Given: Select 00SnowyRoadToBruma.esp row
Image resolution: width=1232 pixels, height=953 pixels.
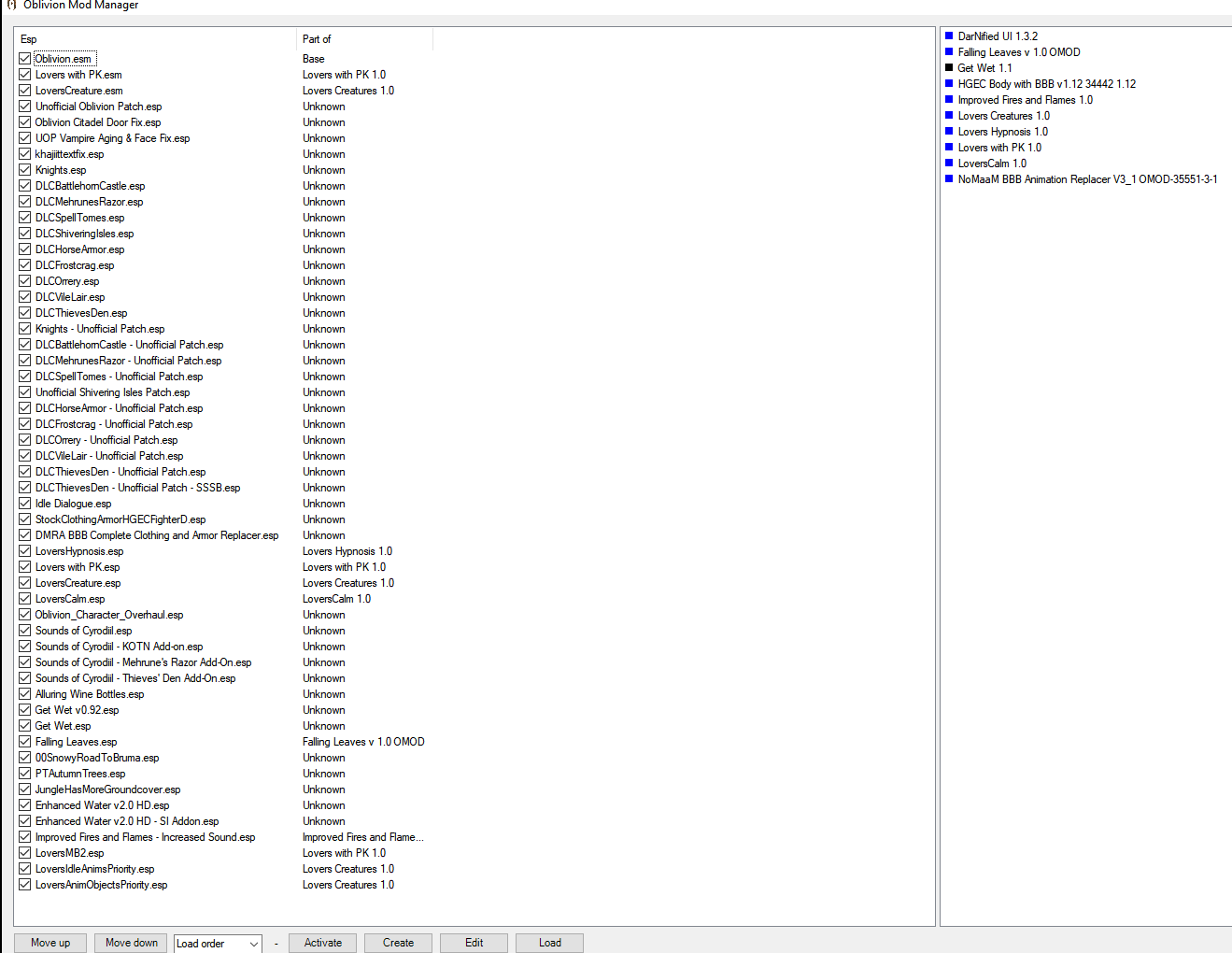Looking at the screenshot, I should coord(97,758).
